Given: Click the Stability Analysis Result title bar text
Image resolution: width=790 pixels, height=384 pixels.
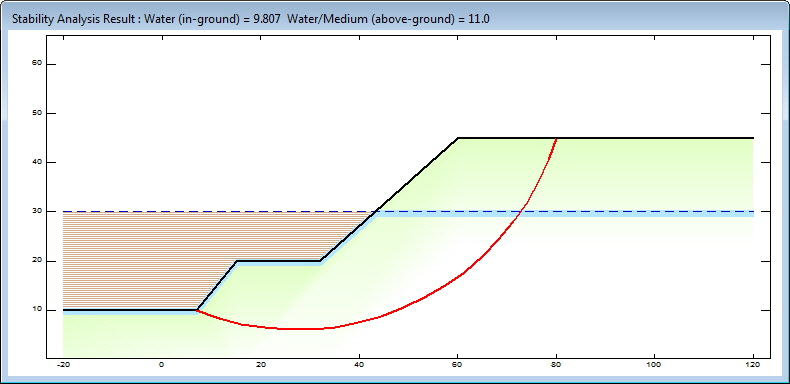Looking at the screenshot, I should tap(250, 19).
